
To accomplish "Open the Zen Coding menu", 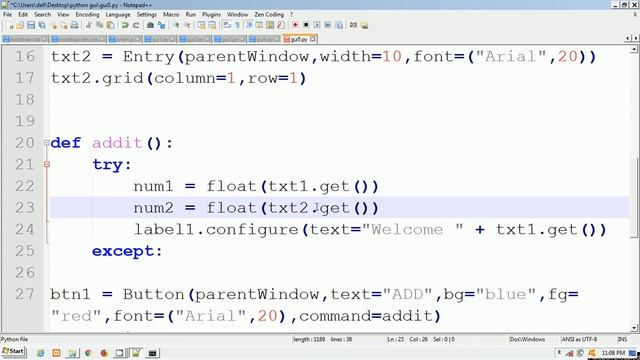I will [x=269, y=14].
